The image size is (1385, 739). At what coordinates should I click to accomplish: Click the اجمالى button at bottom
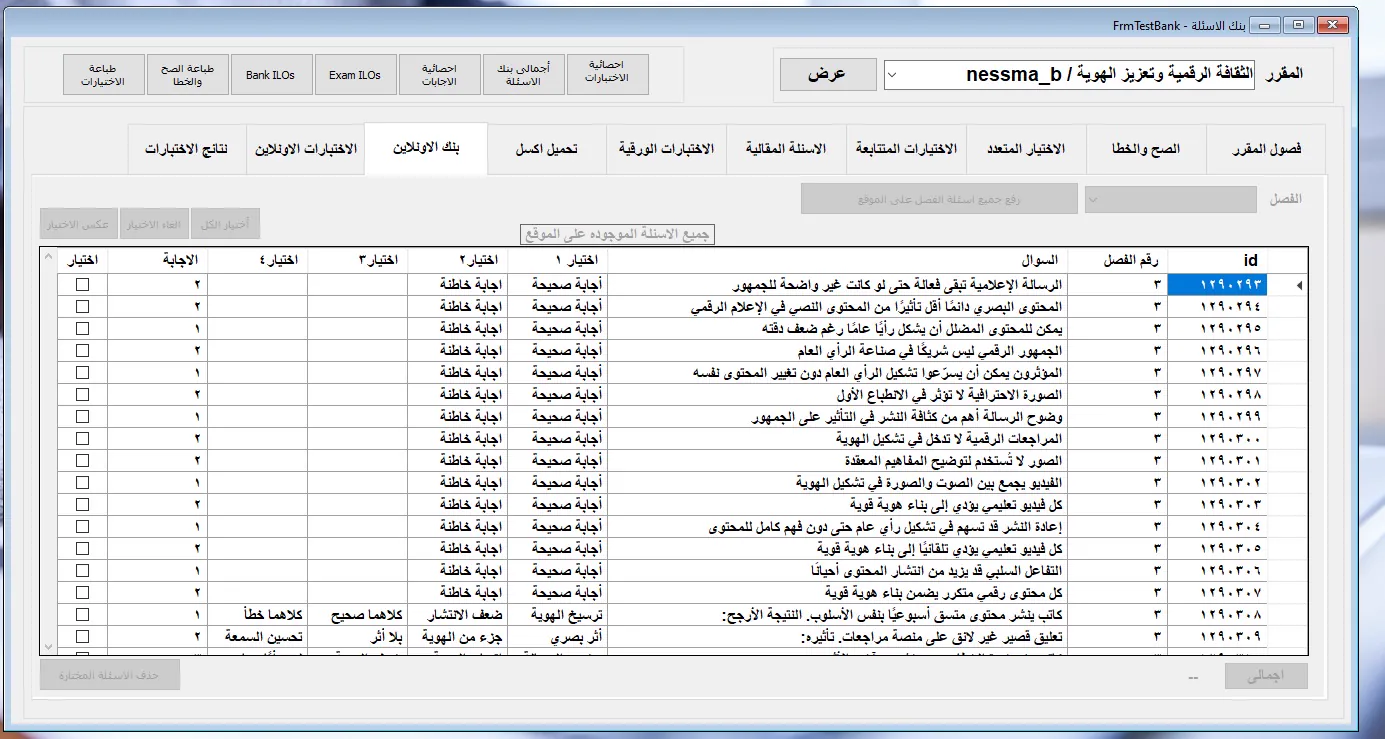pyautogui.click(x=1266, y=675)
